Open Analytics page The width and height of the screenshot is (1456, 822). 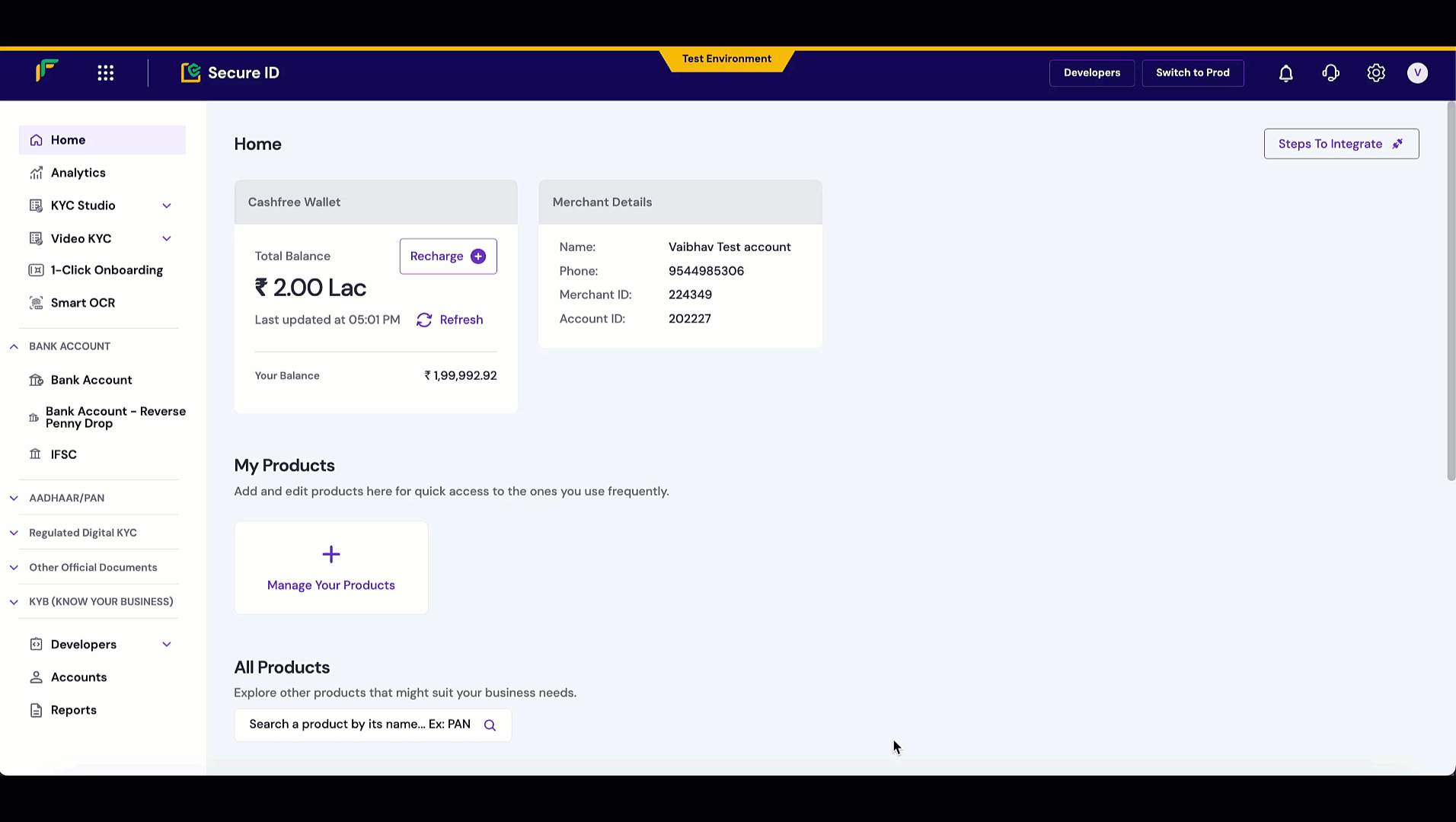point(102,173)
